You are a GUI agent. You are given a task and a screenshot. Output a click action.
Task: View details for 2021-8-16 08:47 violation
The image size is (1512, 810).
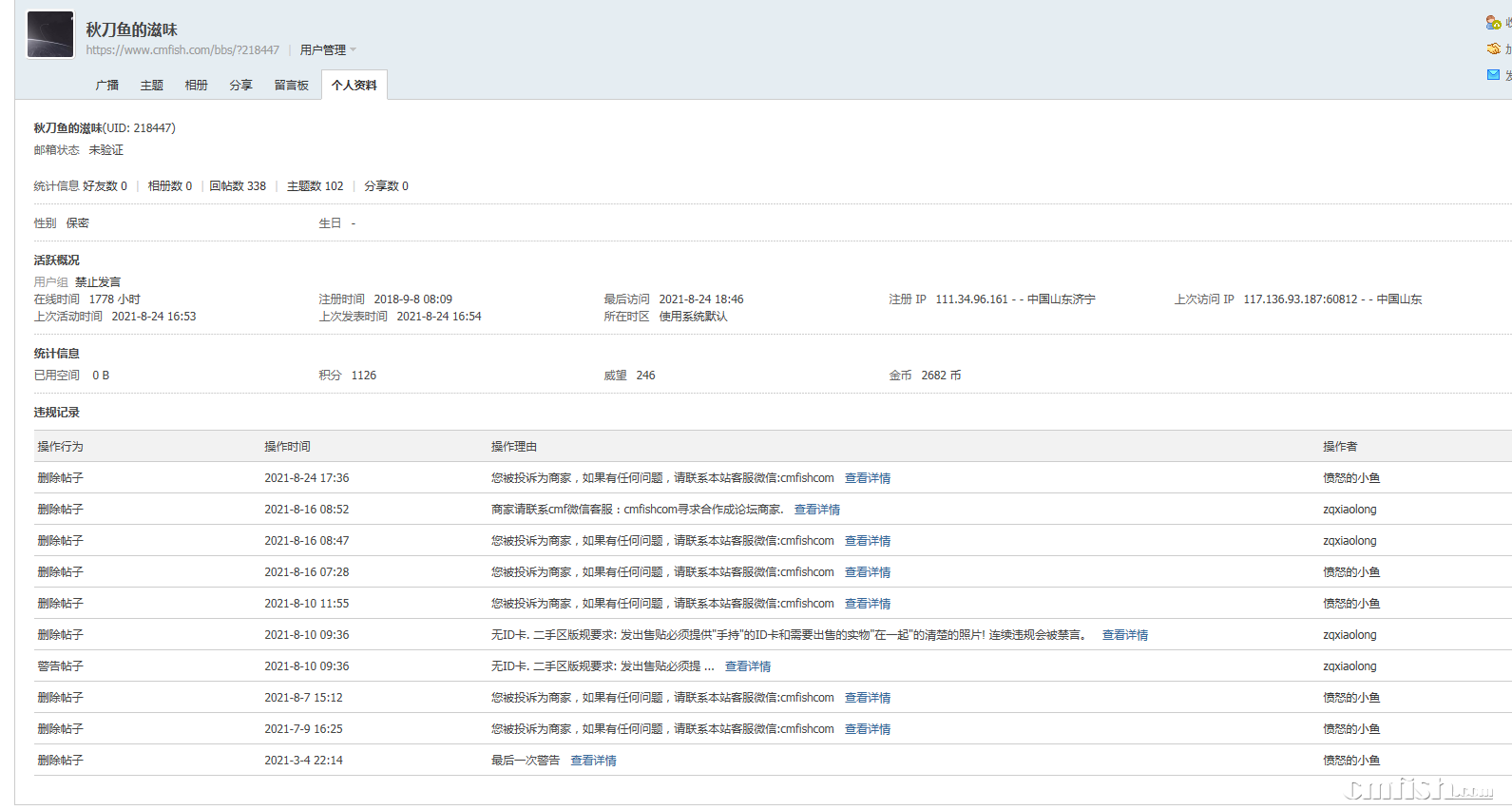868,541
